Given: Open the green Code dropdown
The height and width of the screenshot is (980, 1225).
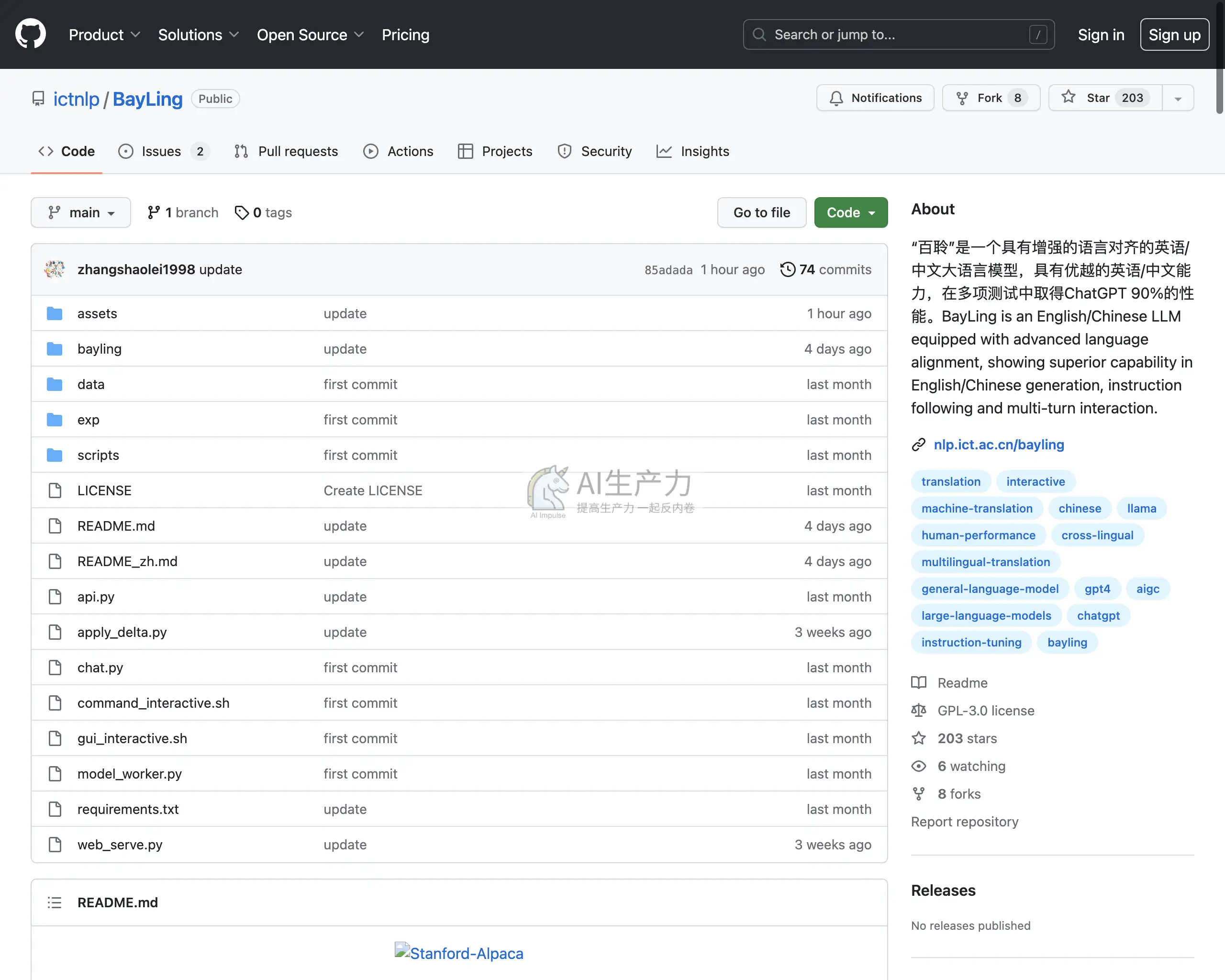Looking at the screenshot, I should pyautogui.click(x=851, y=212).
